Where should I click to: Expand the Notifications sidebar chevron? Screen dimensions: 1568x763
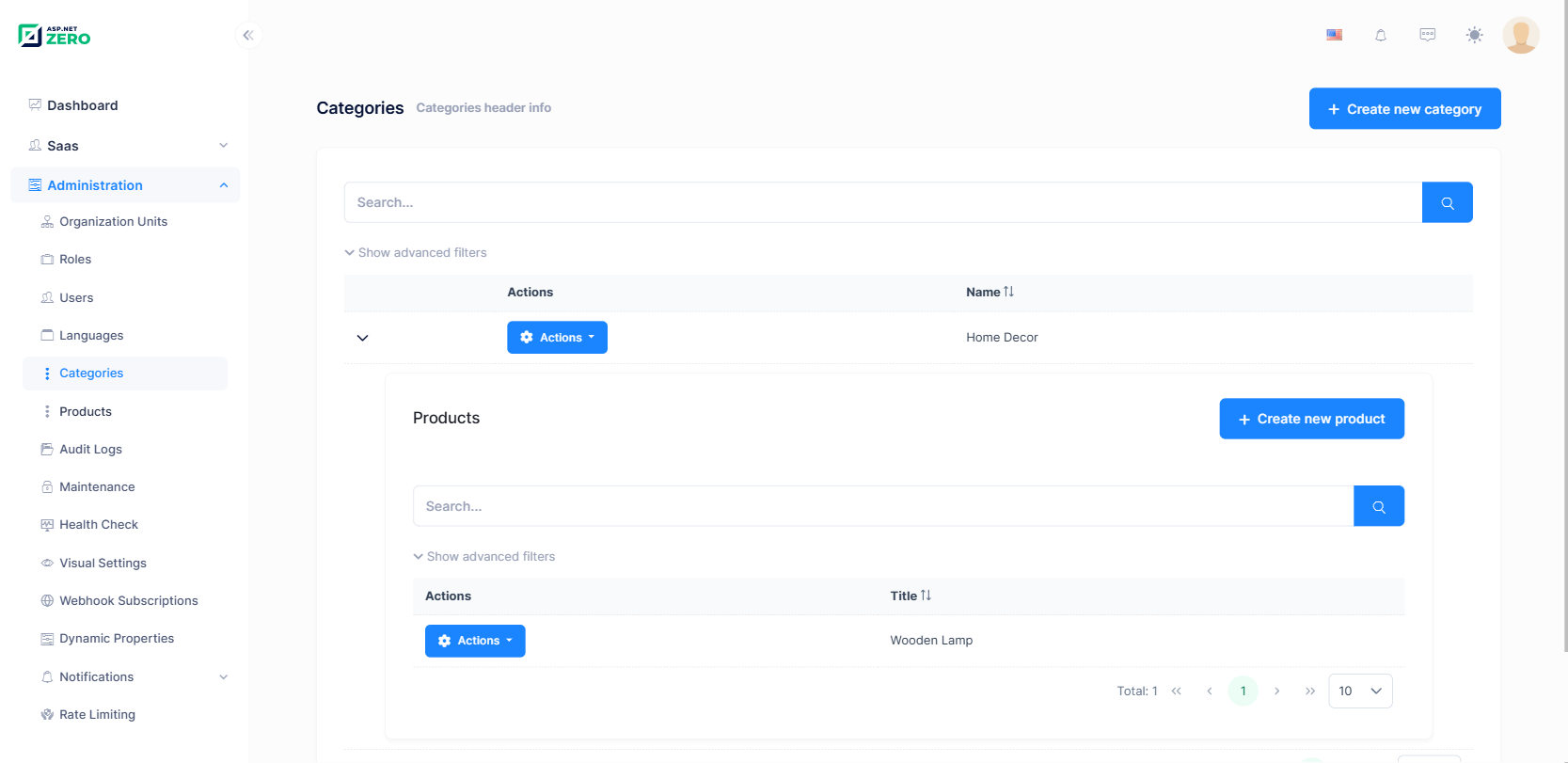point(224,677)
